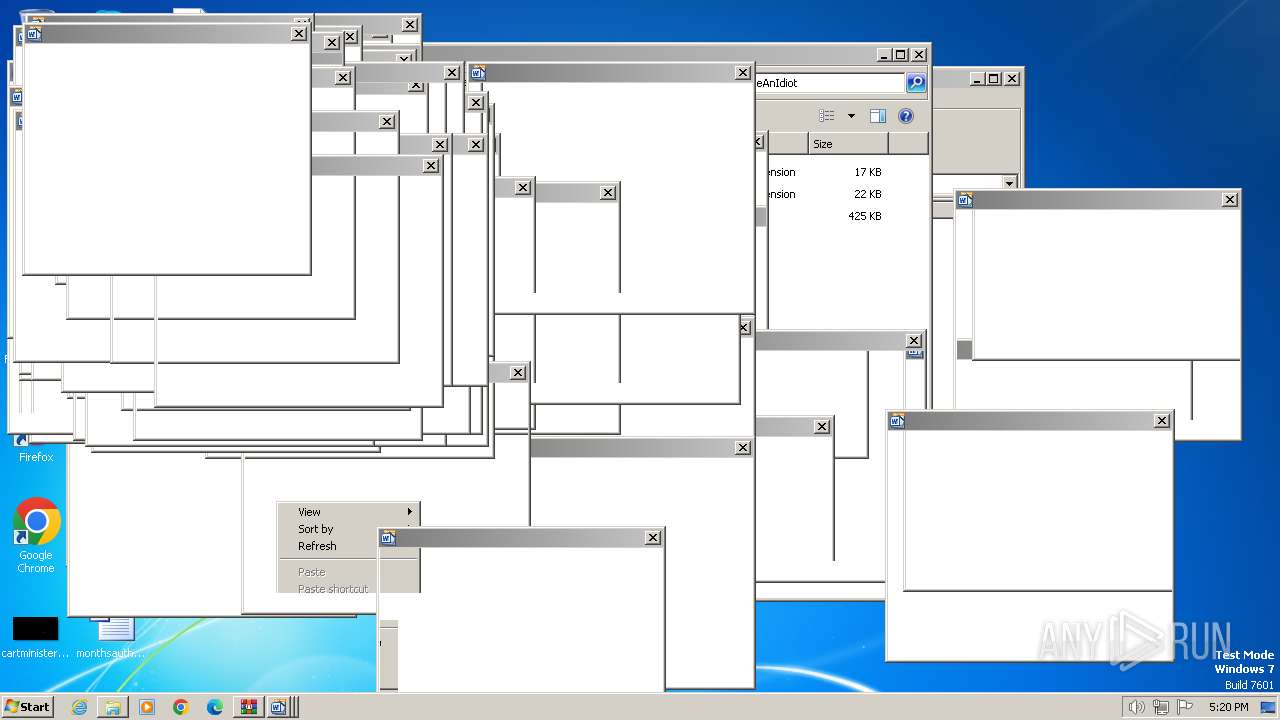
Task: Open Explorer help via blue question icon
Action: point(906,116)
